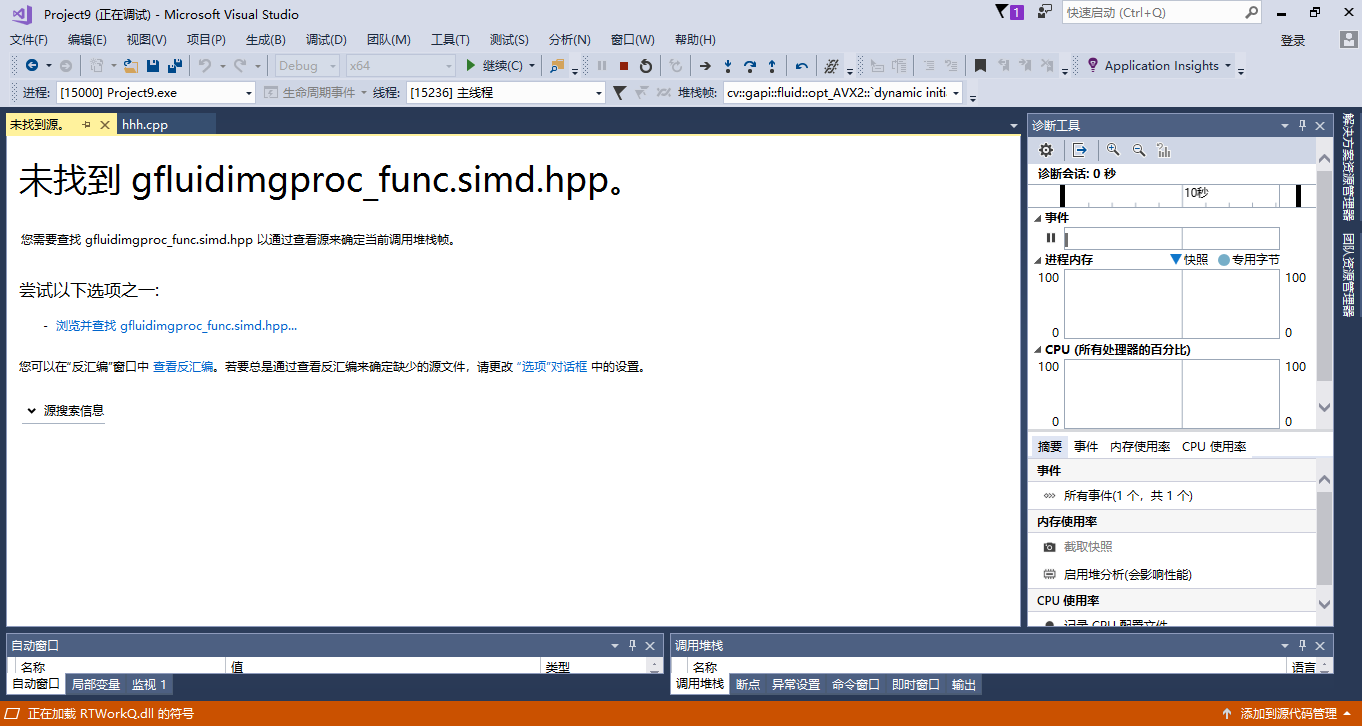
Task: Open the find-in-files toolbar icon
Action: pyautogui.click(x=557, y=66)
